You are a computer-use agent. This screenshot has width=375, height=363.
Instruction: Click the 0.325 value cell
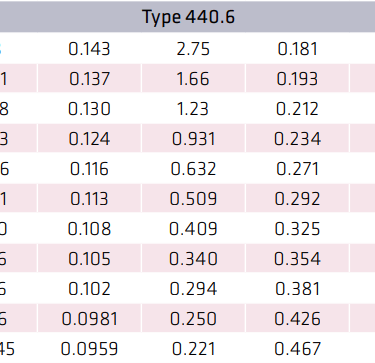coord(297,229)
